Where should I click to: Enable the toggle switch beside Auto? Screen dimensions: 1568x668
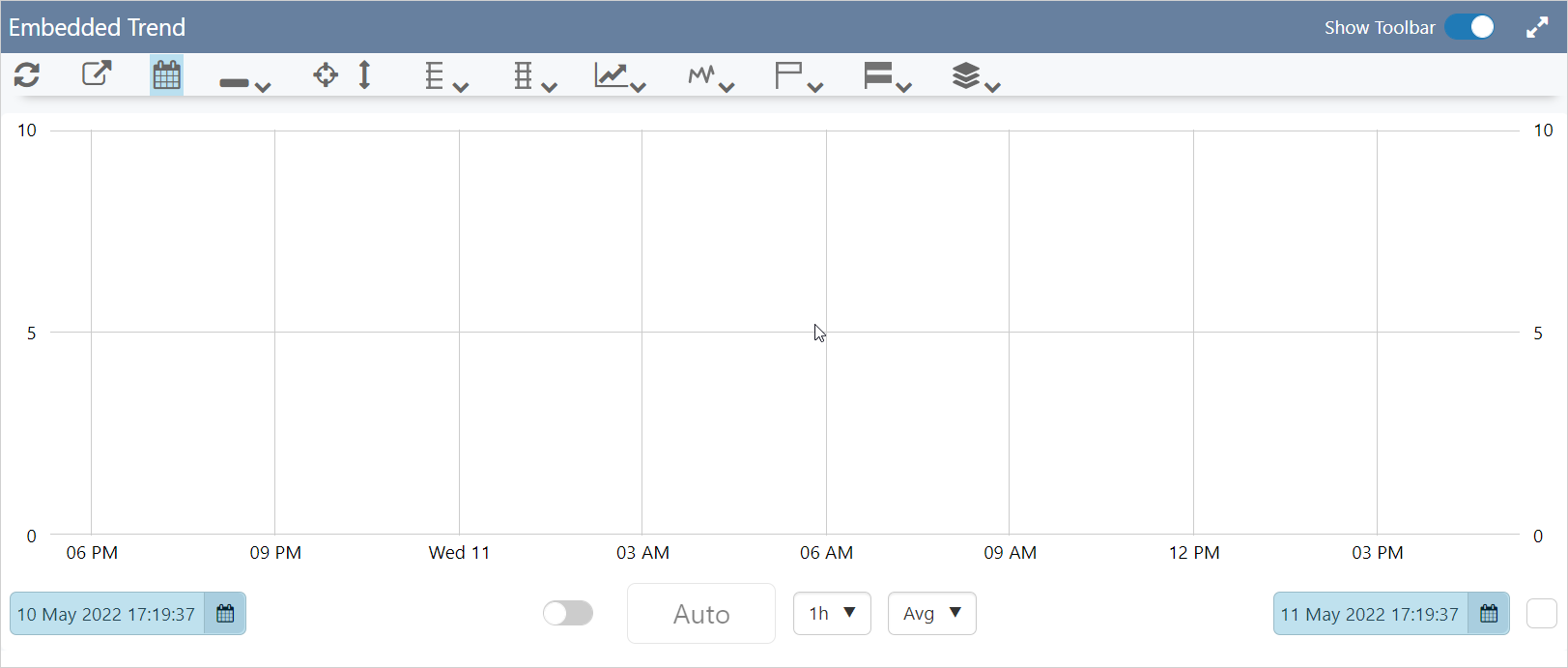[568, 613]
